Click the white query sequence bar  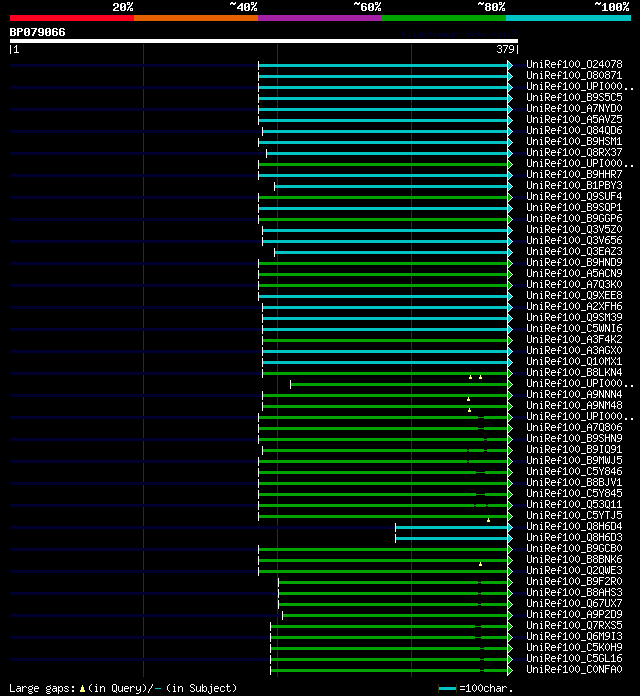point(264,41)
